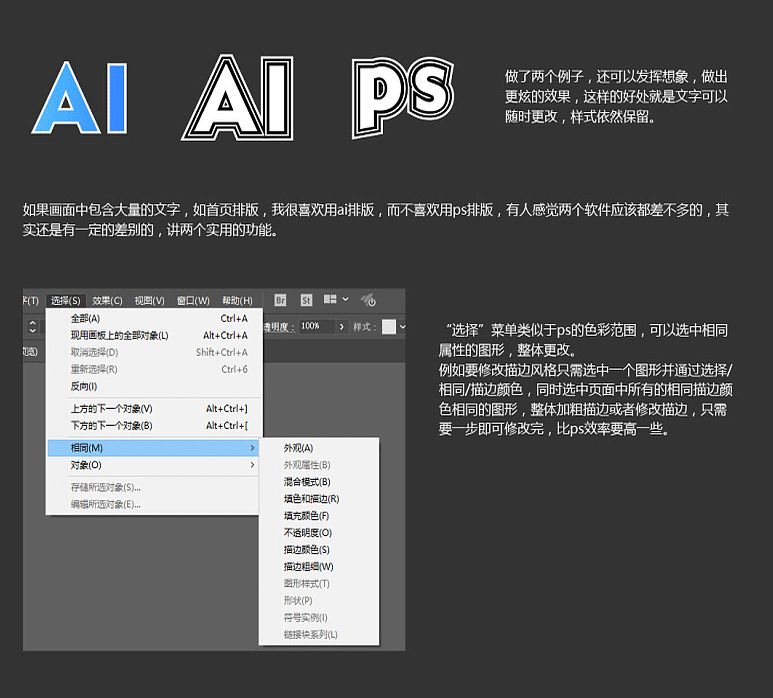Open the 帮助(H) menu
773x698 pixels.
[237, 300]
